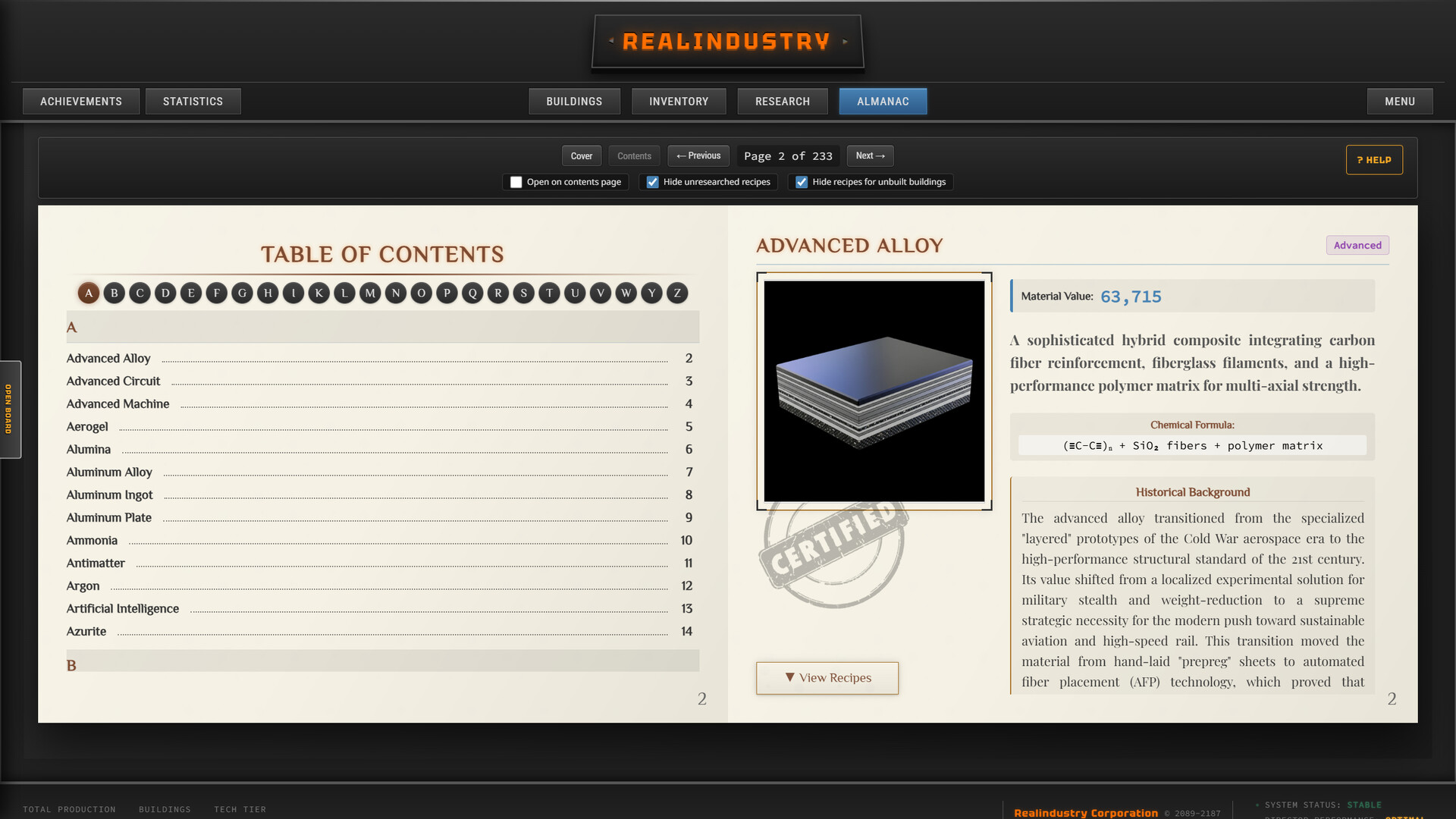Image resolution: width=1456 pixels, height=819 pixels.
Task: Jump to letter C in contents
Action: coord(140,293)
